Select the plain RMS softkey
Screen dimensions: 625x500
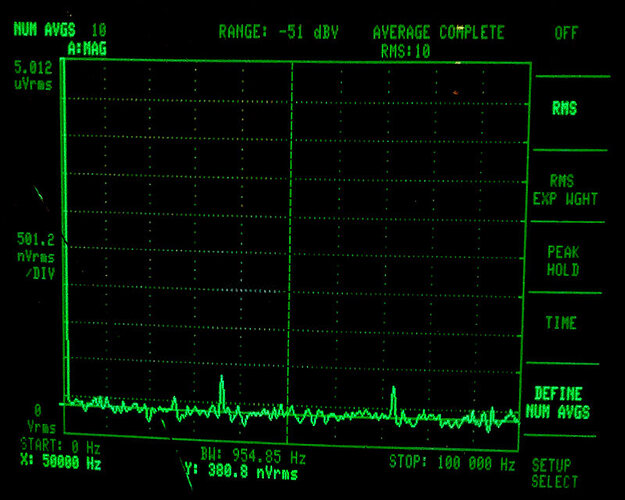565,109
